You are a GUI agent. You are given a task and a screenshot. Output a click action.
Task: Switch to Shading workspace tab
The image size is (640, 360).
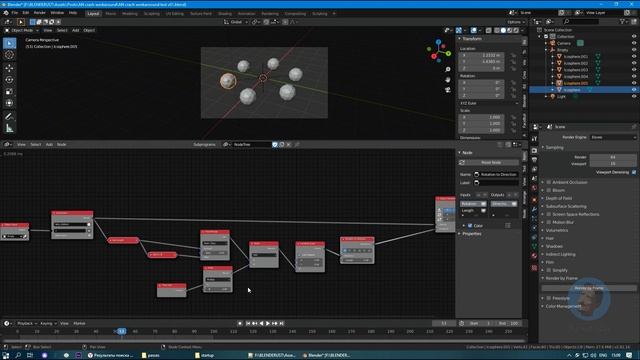pos(224,13)
